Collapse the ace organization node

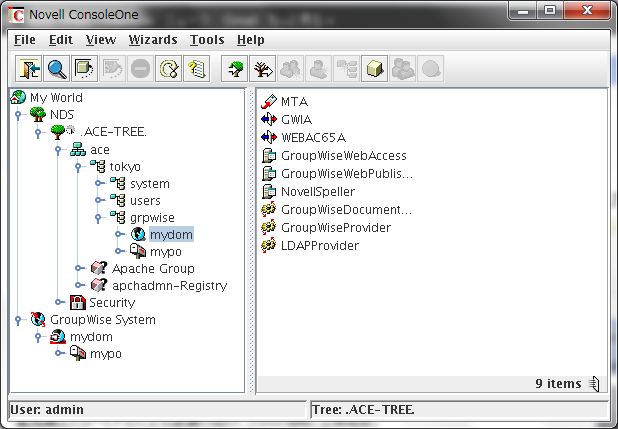[x=58, y=149]
